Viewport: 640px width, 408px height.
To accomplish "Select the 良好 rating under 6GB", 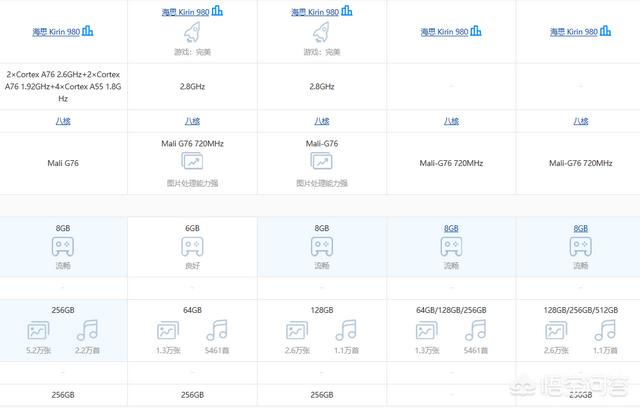I will click(192, 266).
